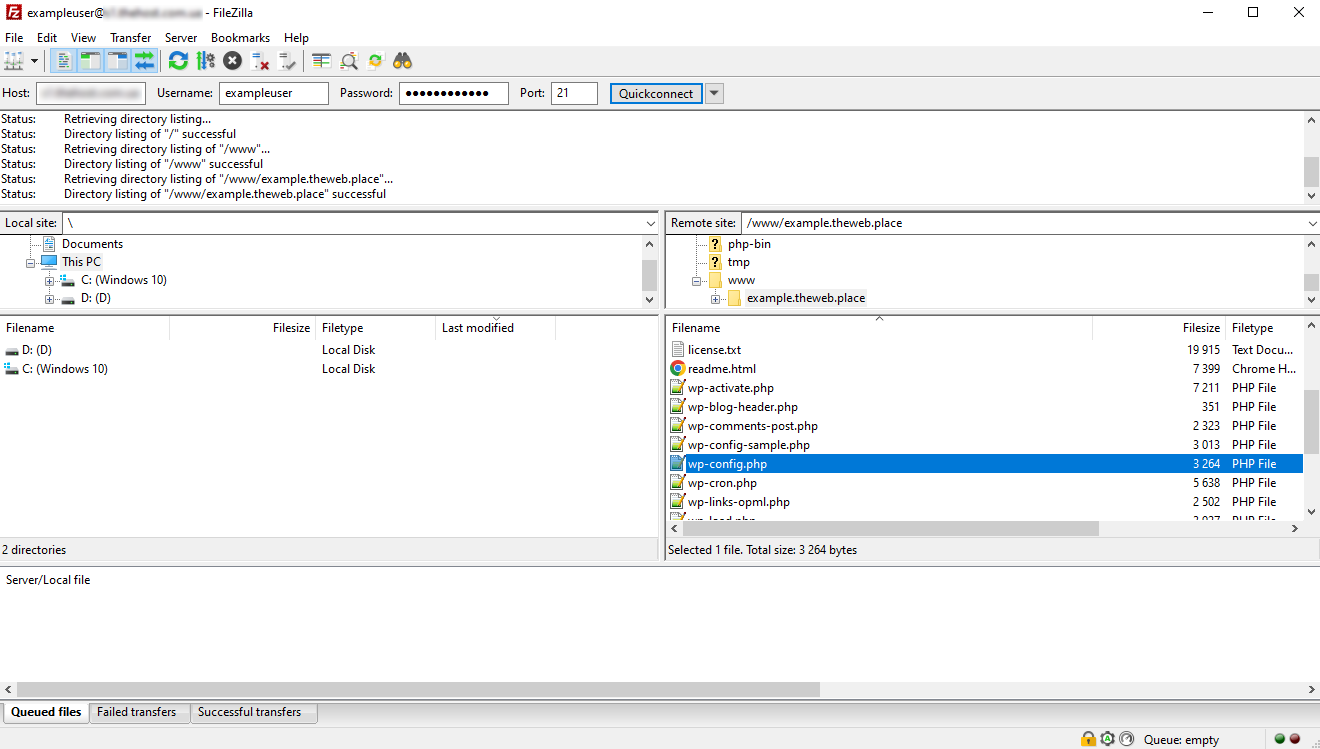Toggle transfer queue display
Image resolution: width=1320 pixels, height=749 pixels.
click(144, 61)
